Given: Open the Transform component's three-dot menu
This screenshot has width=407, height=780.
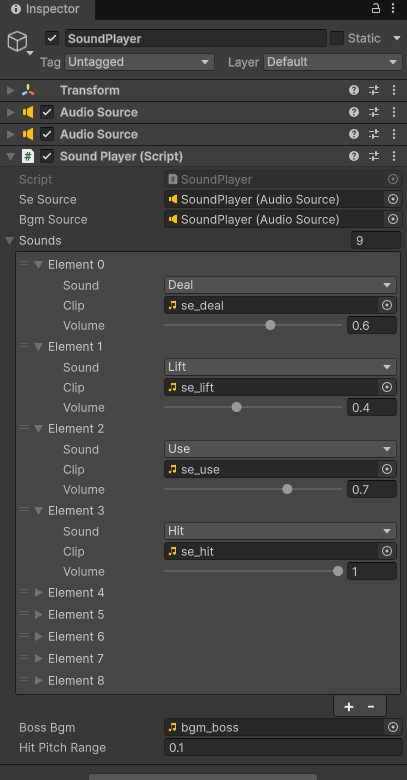Looking at the screenshot, I should point(394,90).
